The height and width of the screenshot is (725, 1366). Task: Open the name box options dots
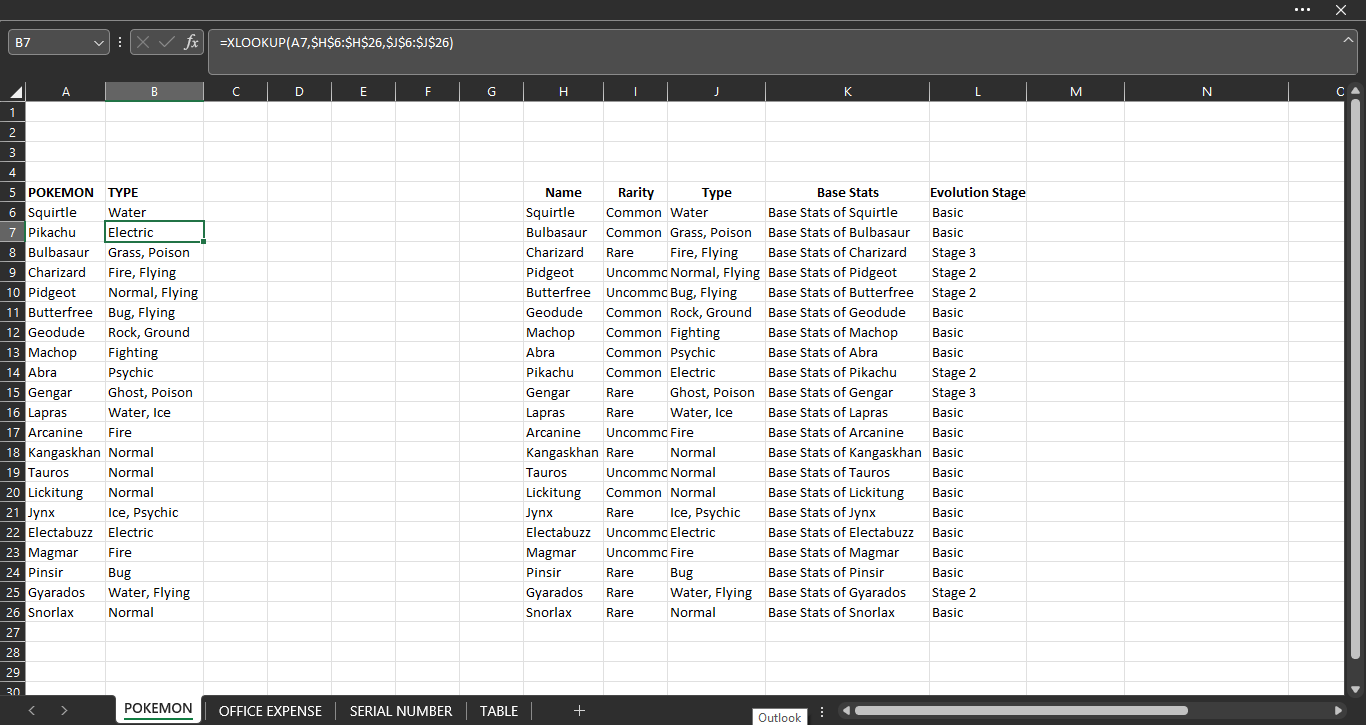(x=121, y=43)
